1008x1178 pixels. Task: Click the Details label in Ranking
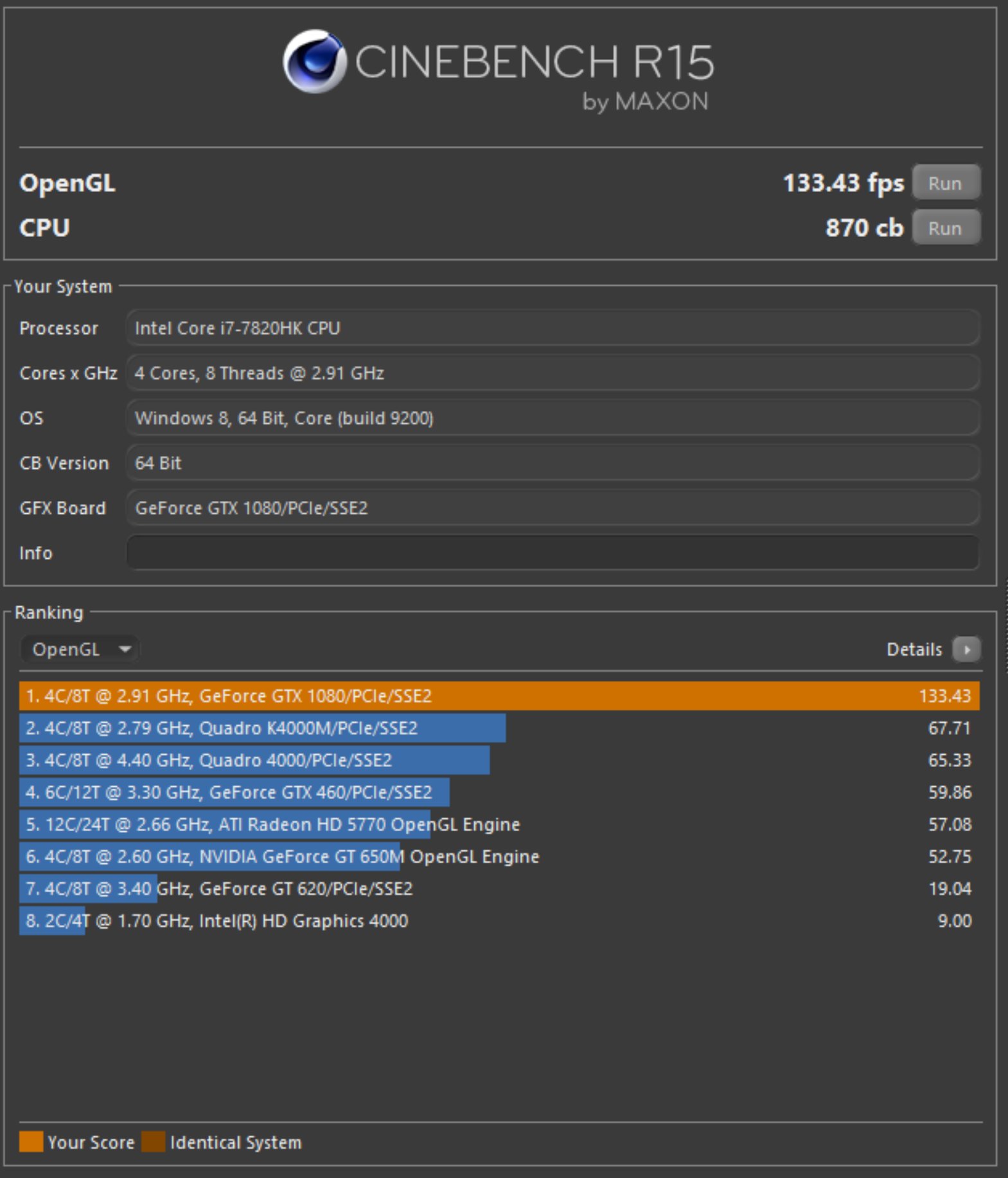[914, 649]
